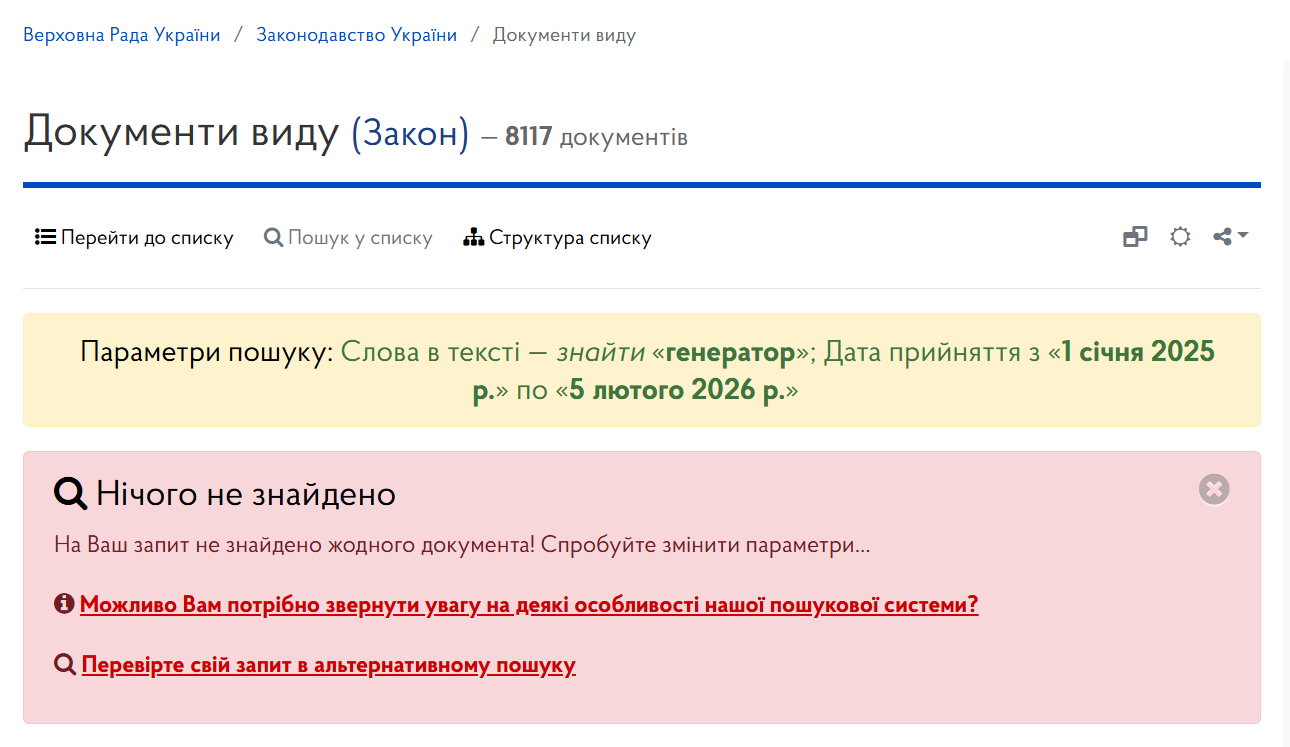This screenshot has height=747, width=1290.
Task: Open 'Перейти до списку' menu item
Action: click(x=146, y=238)
